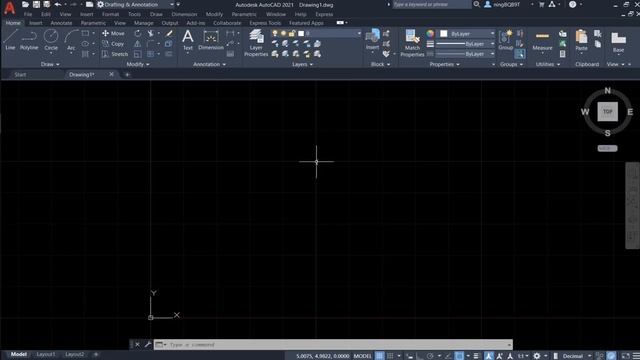This screenshot has height=360, width=640.
Task: Add a new drawing tab with plus
Action: 127,75
